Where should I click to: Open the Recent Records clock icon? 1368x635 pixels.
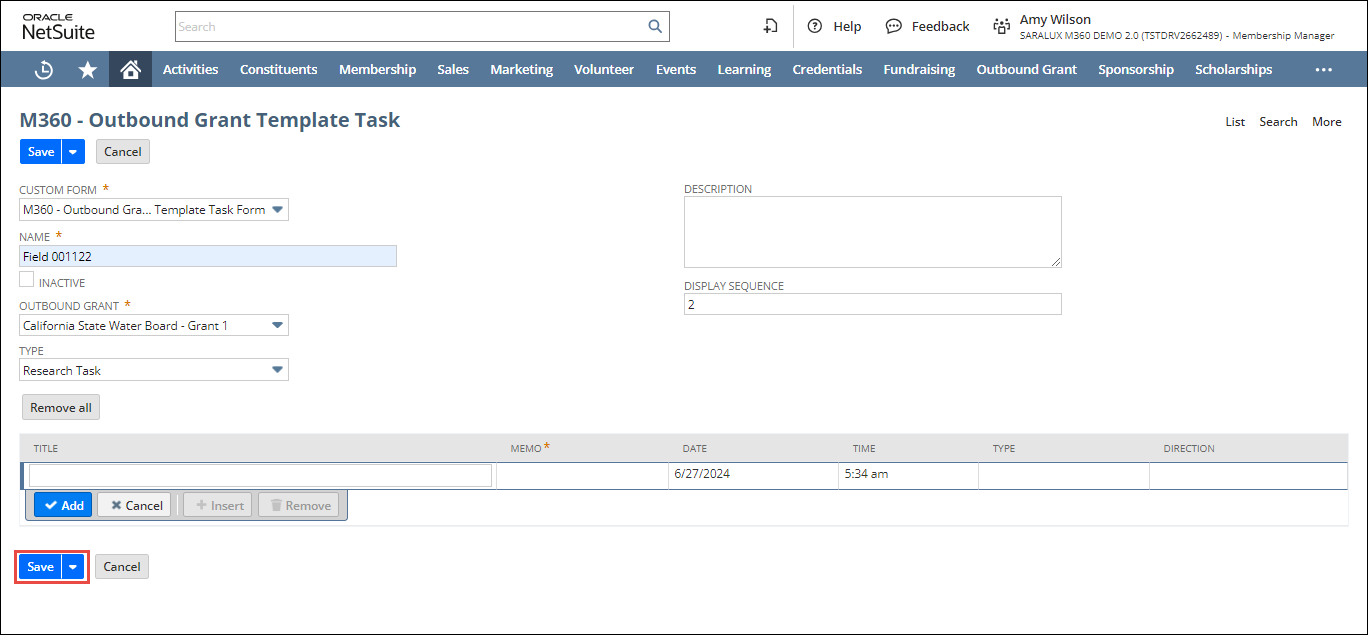[x=44, y=69]
